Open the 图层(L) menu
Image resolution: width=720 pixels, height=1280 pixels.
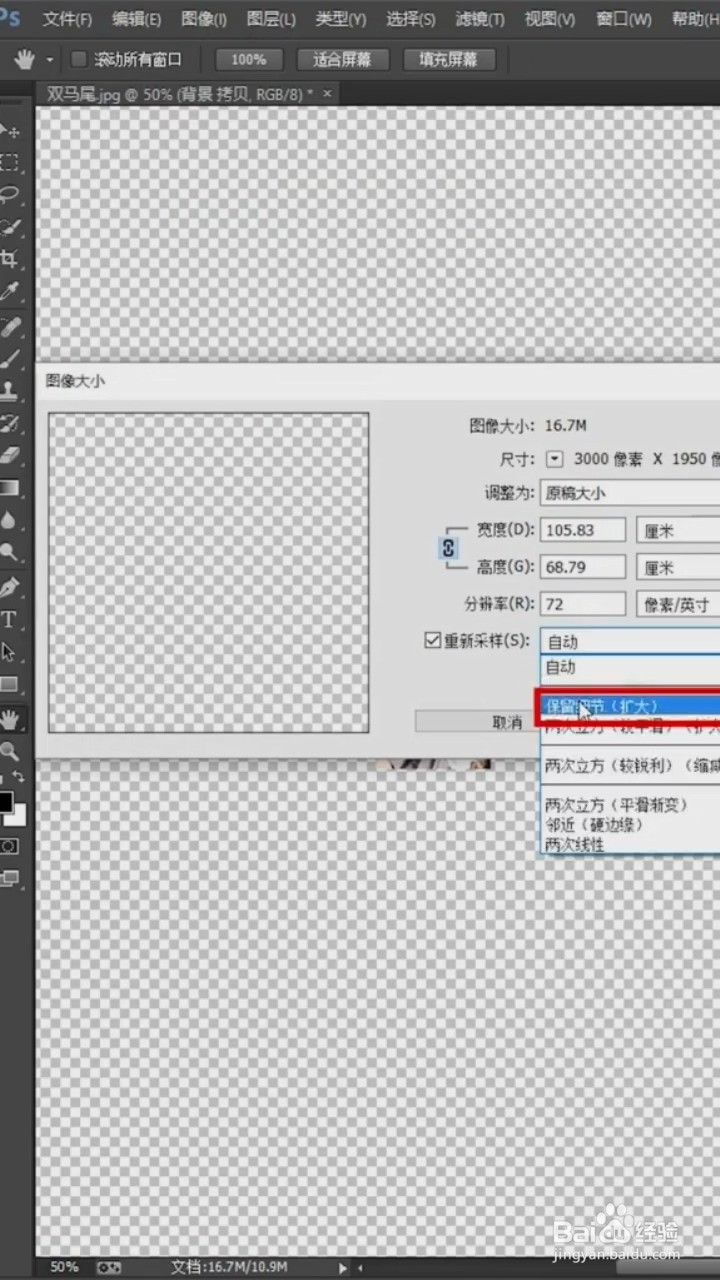pyautogui.click(x=271, y=19)
